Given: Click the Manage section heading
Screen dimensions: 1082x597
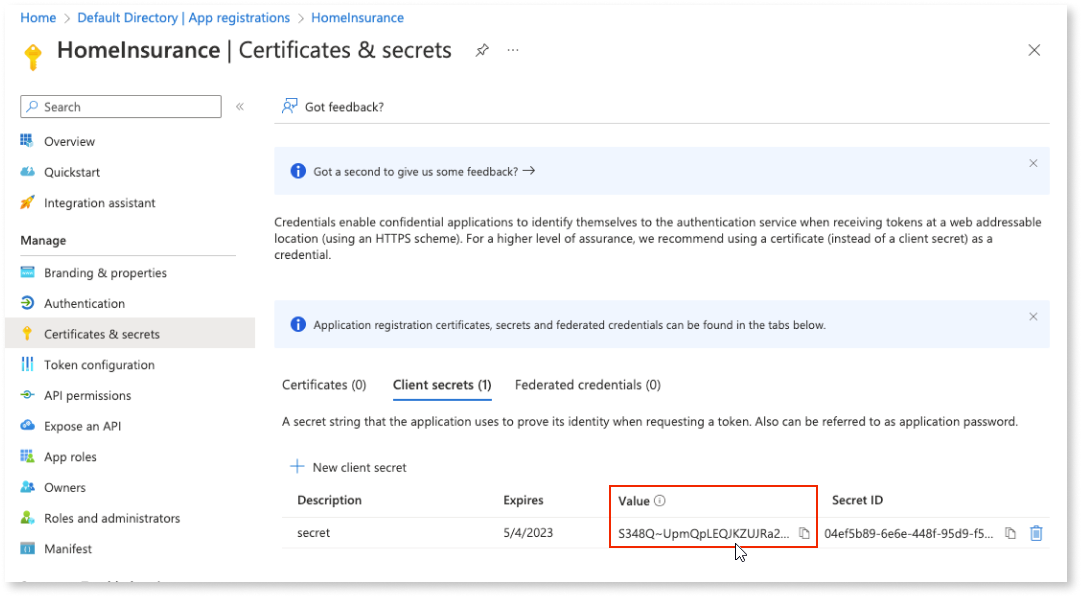Looking at the screenshot, I should [43, 241].
